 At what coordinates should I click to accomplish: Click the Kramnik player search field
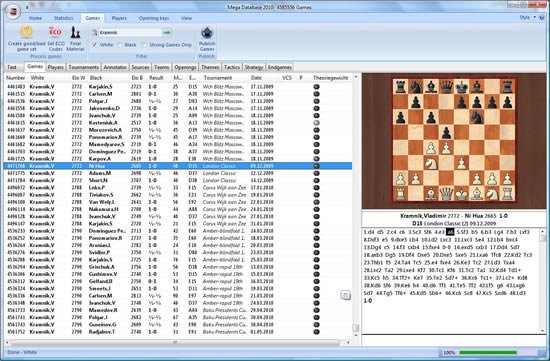pos(130,33)
